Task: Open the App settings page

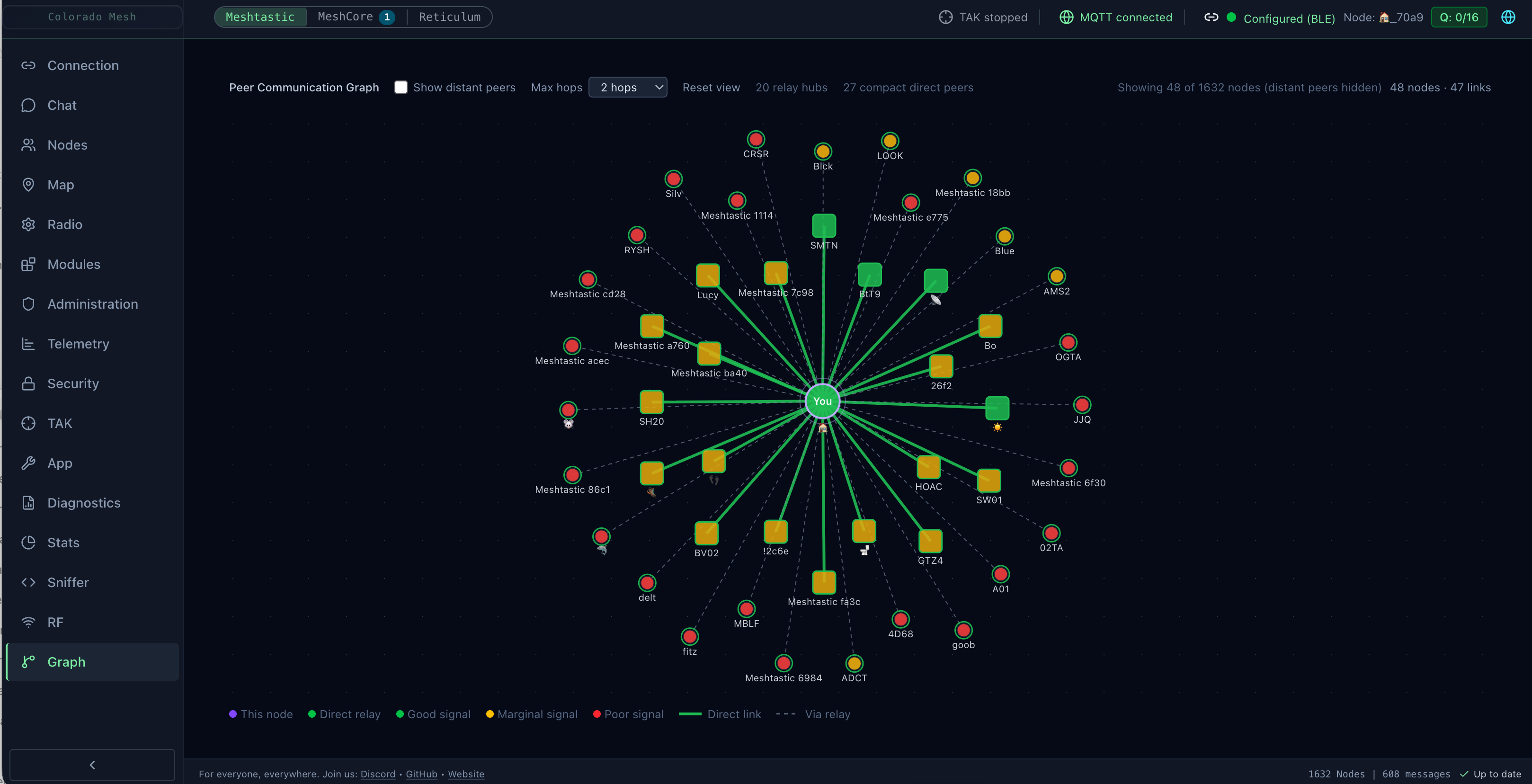Action: point(92,463)
